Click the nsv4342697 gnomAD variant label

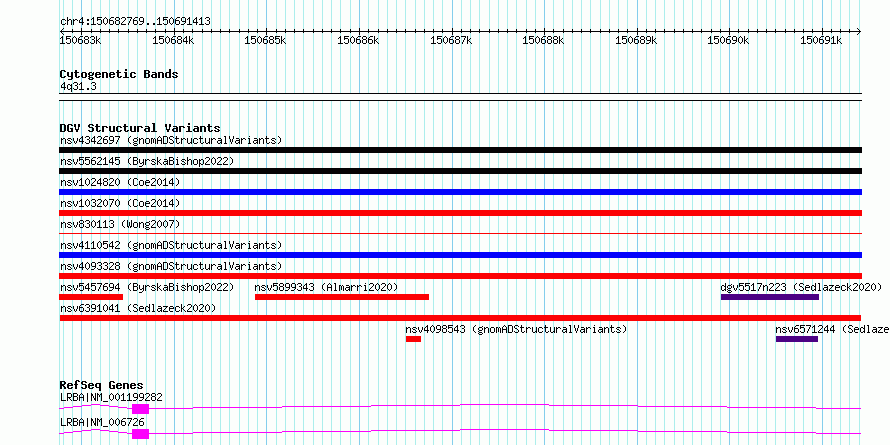171,140
